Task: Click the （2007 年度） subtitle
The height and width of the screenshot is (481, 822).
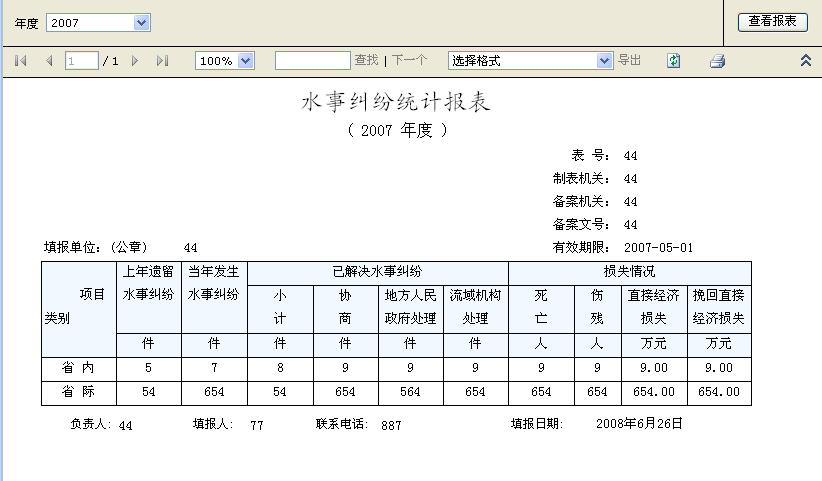Action: point(397,130)
